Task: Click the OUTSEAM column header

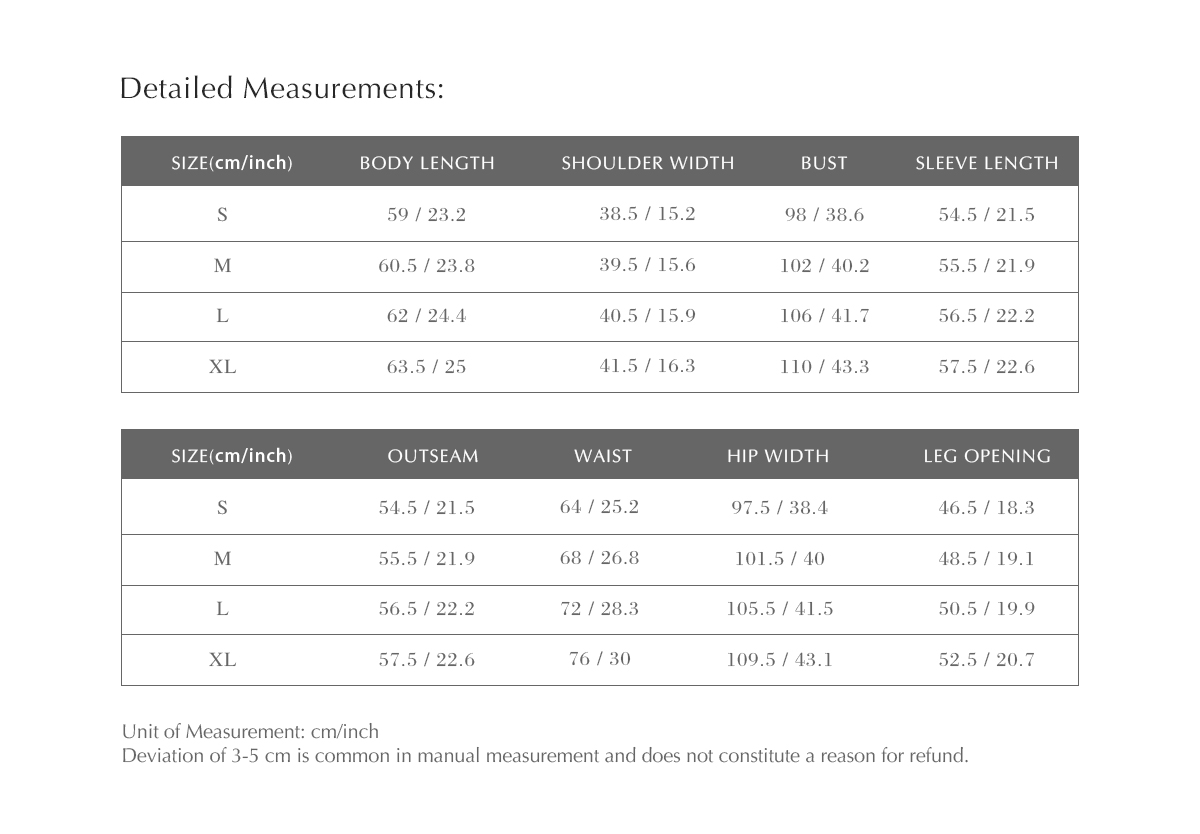Action: tap(433, 456)
